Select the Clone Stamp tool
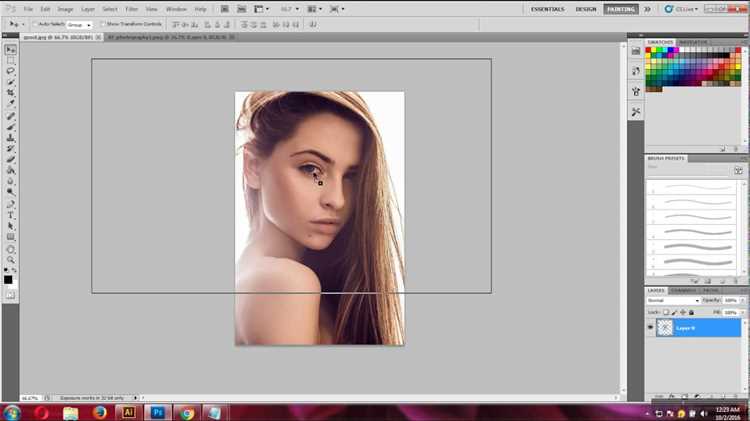Screen dimensions: 750x421 tap(11, 138)
